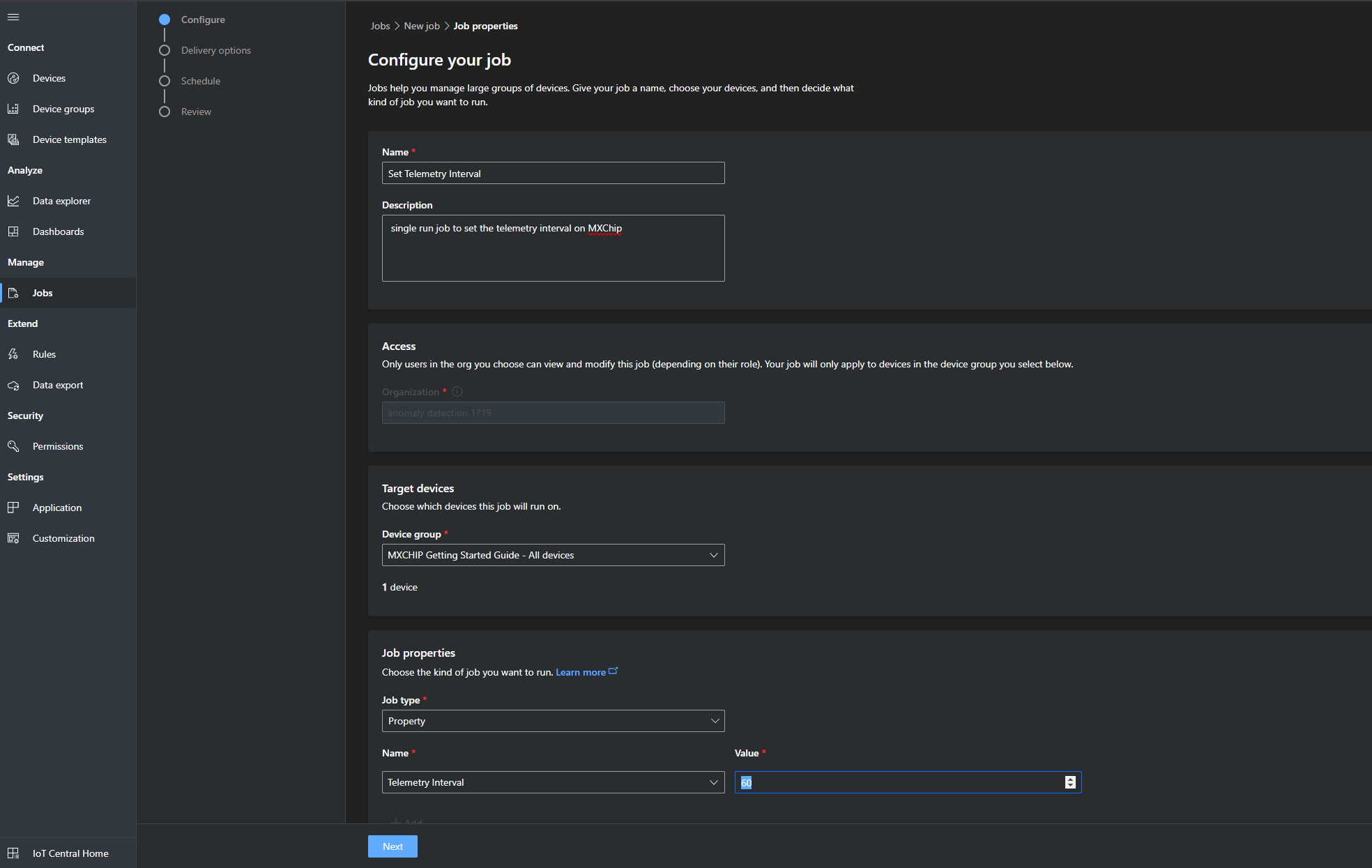The image size is (1372, 868).
Task: Click the disabled Organization field
Action: 553,413
